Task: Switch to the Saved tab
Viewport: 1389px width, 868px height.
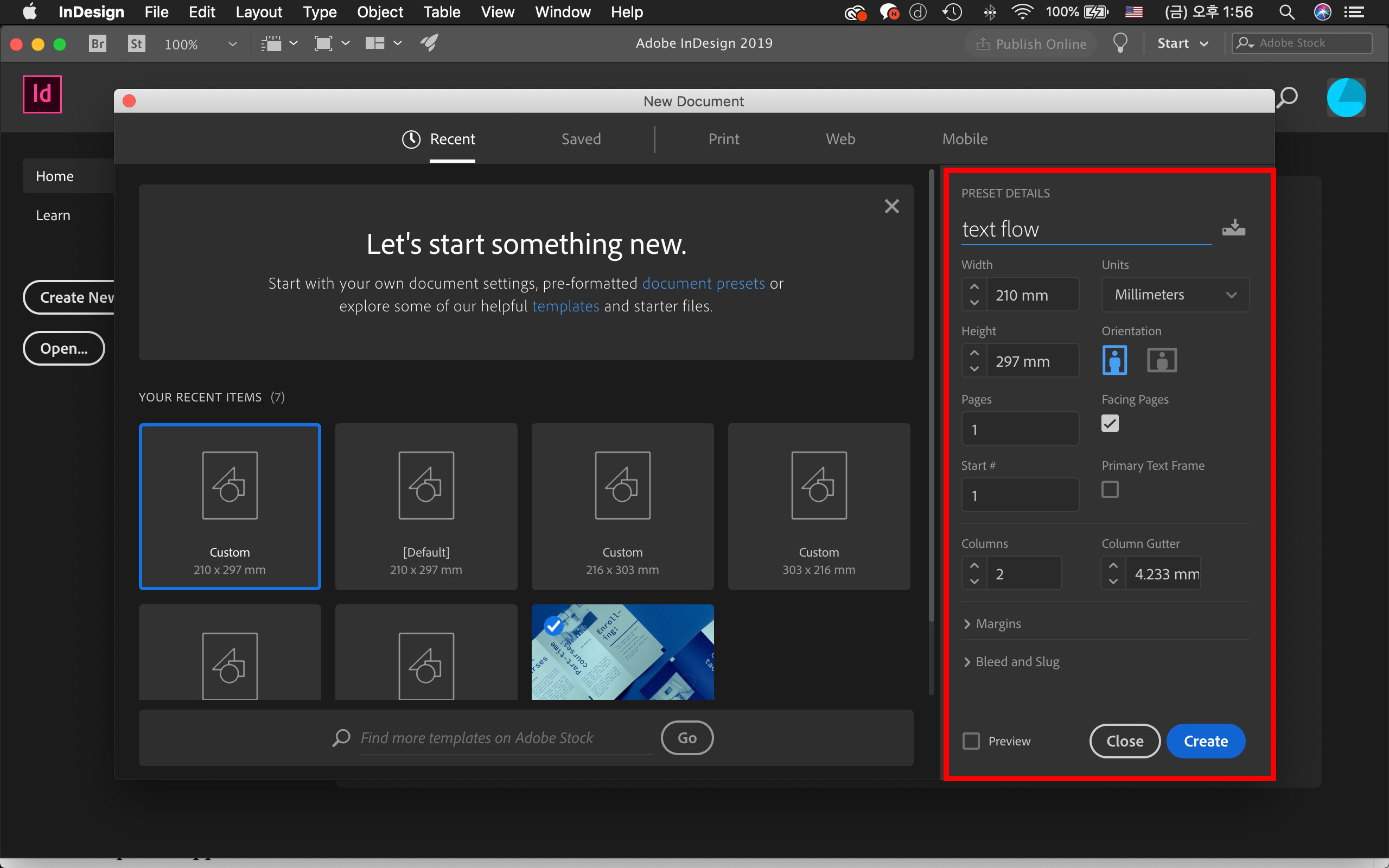Action: click(x=581, y=139)
